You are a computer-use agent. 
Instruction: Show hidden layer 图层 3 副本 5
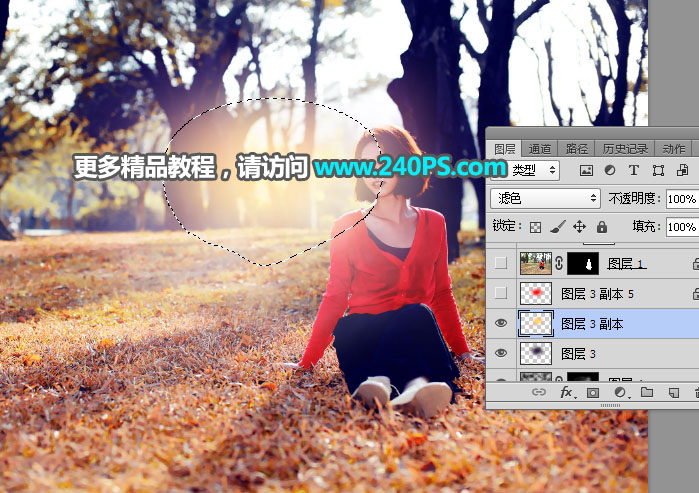pyautogui.click(x=501, y=293)
